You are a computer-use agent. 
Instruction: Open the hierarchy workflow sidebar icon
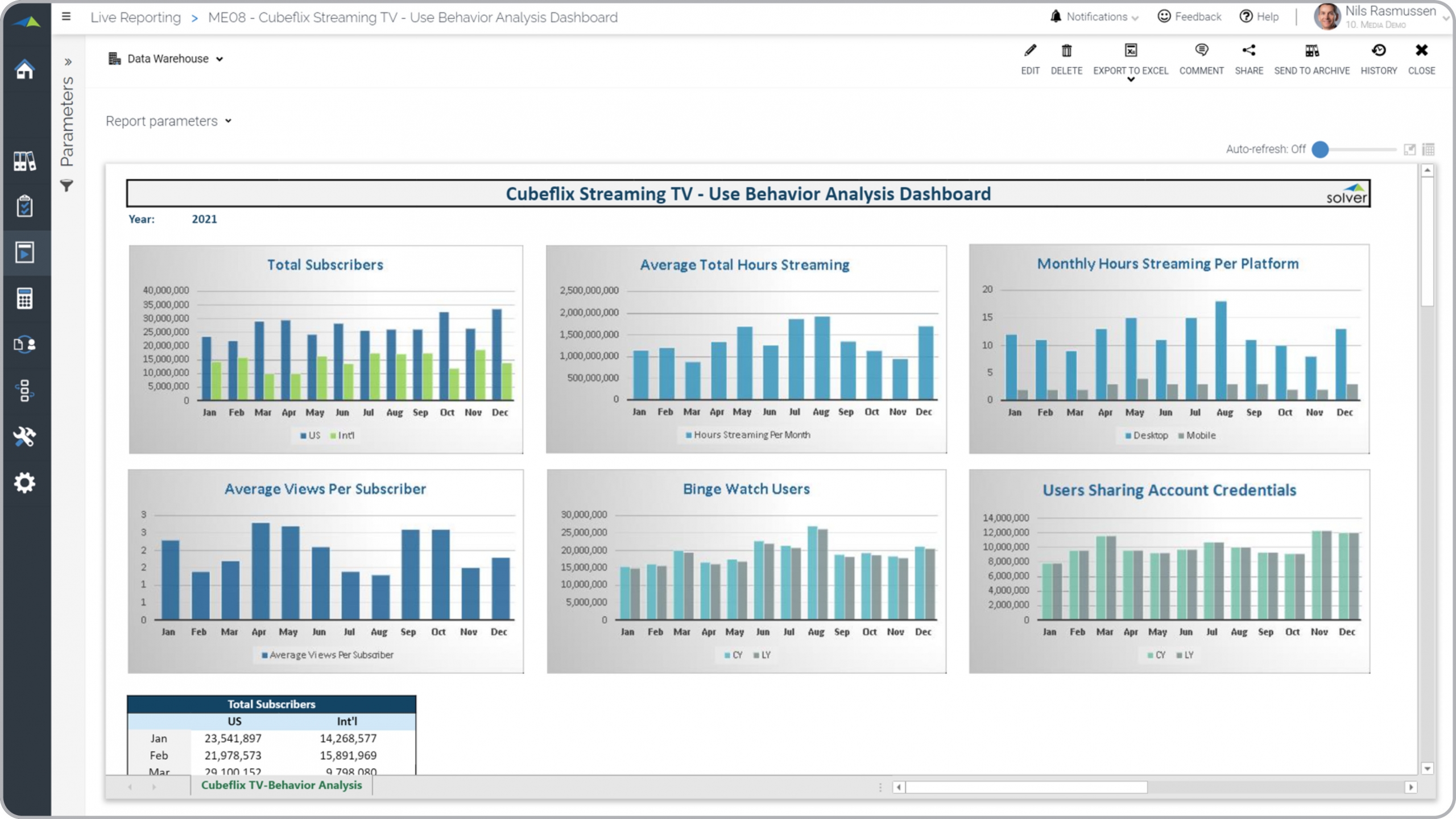pos(24,391)
